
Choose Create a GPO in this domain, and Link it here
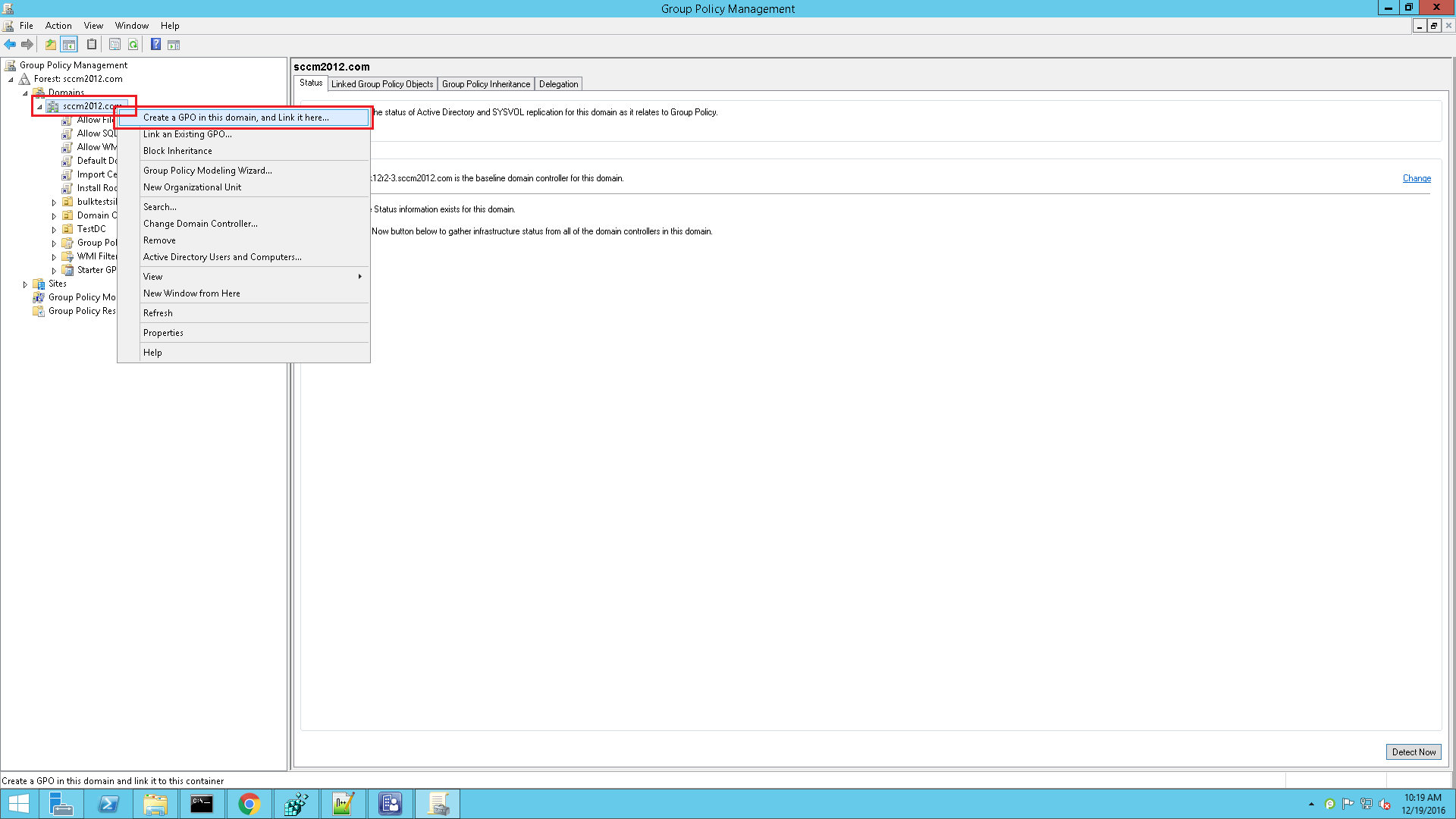[236, 118]
